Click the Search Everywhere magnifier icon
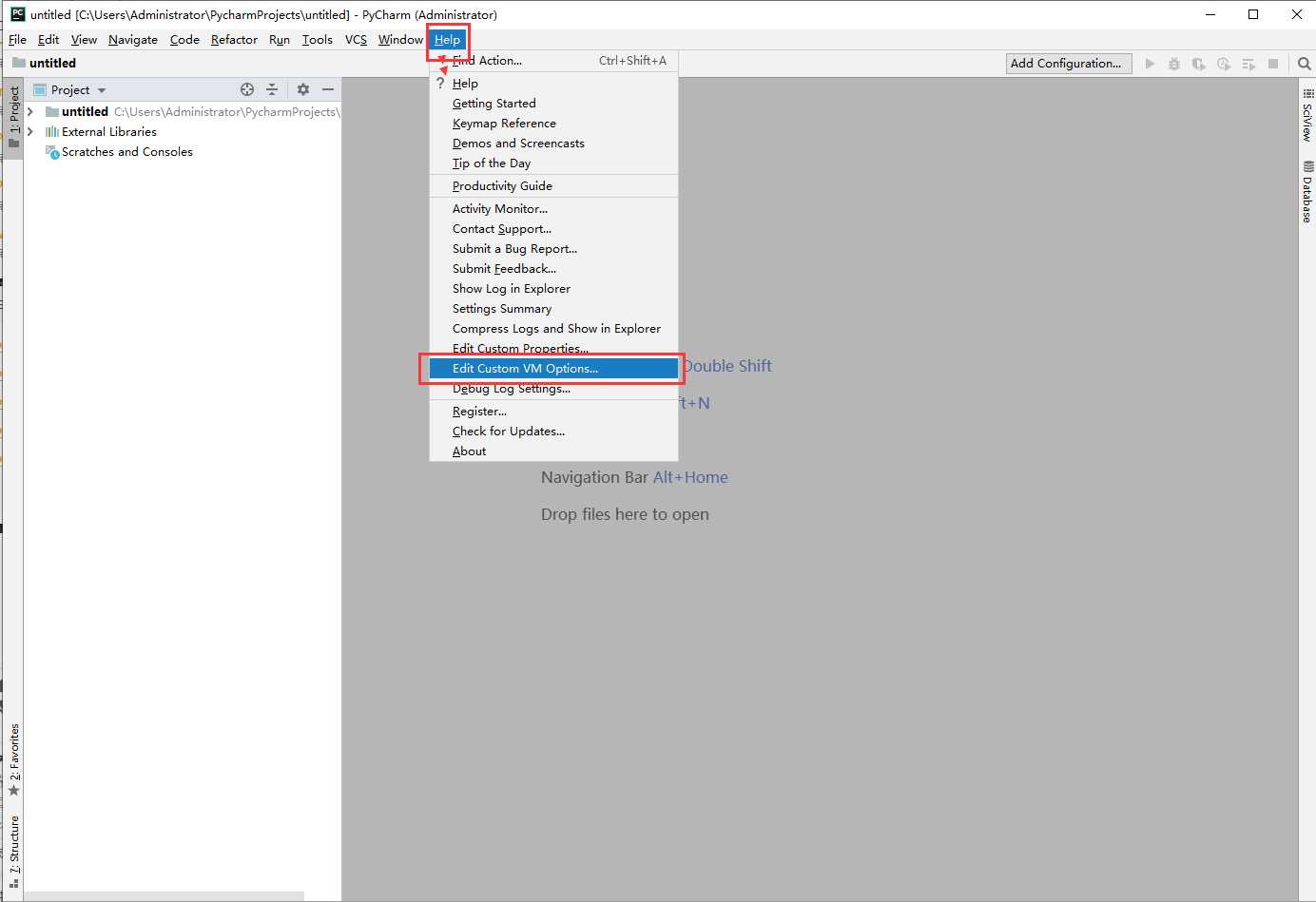 [1304, 64]
